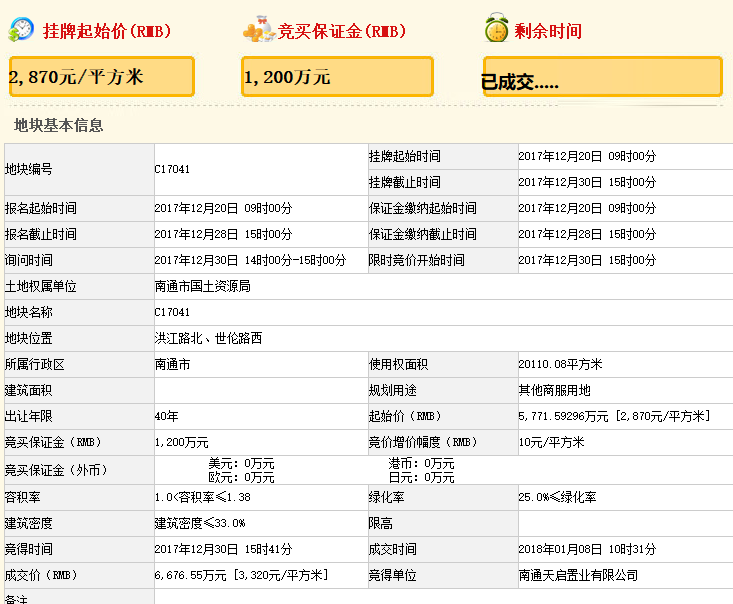Click 港币: 0万元 foreign deposit entry
The image size is (733, 604).
click(x=421, y=464)
